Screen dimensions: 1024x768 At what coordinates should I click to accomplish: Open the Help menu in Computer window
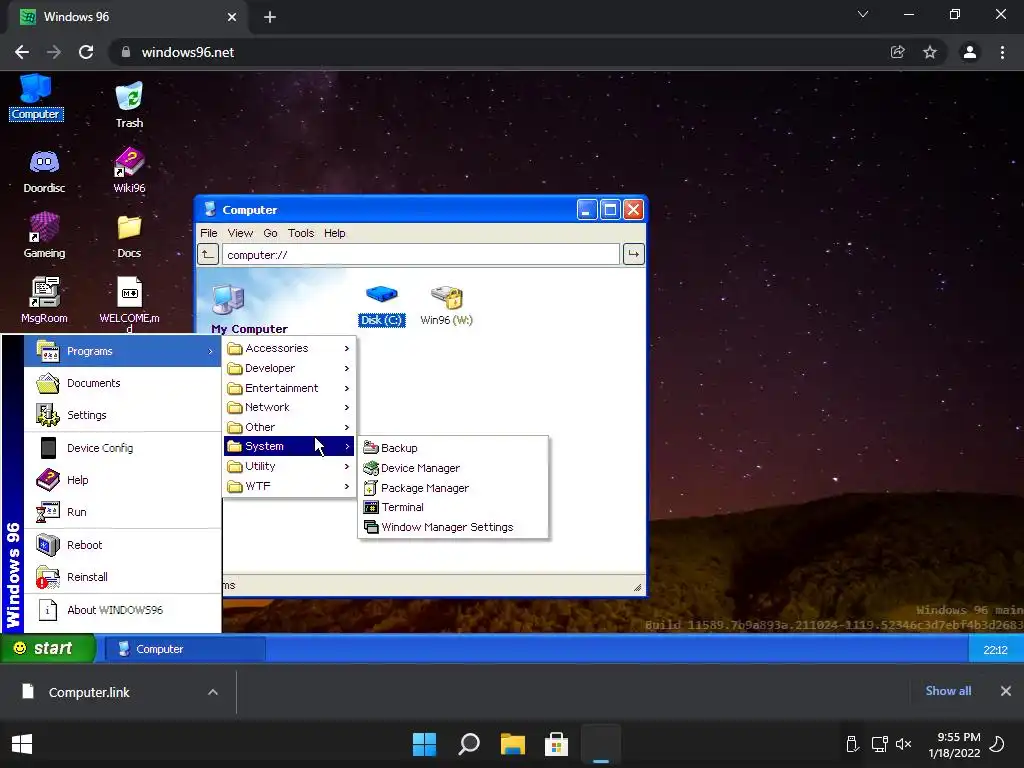pos(334,233)
